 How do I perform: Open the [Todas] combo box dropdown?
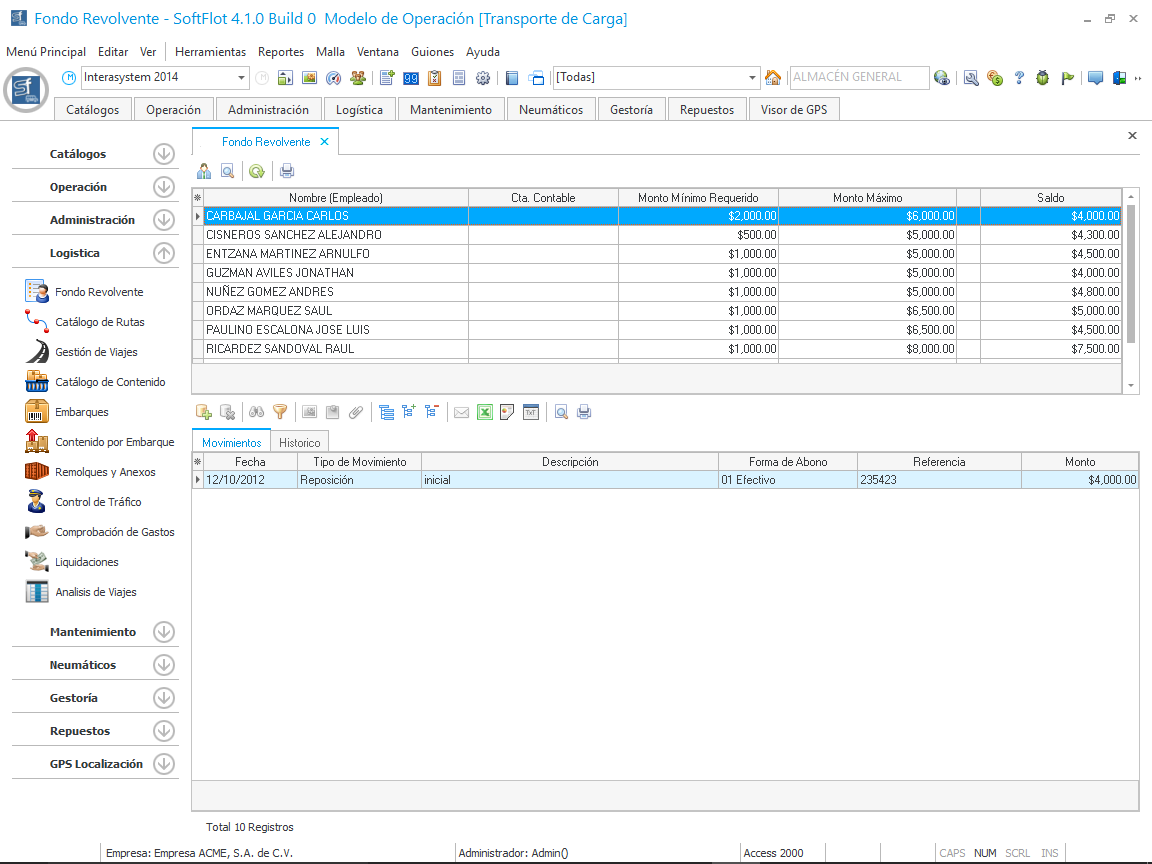pyautogui.click(x=753, y=78)
